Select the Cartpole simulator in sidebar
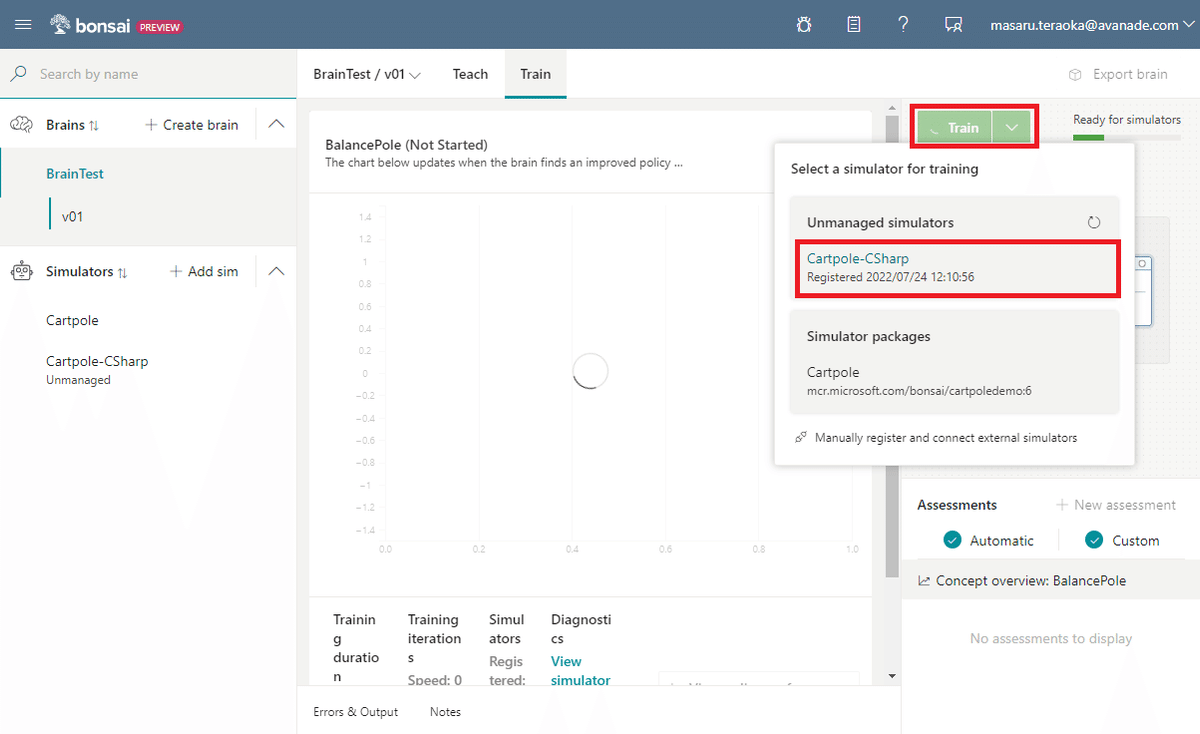This screenshot has width=1200, height=734. click(72, 321)
